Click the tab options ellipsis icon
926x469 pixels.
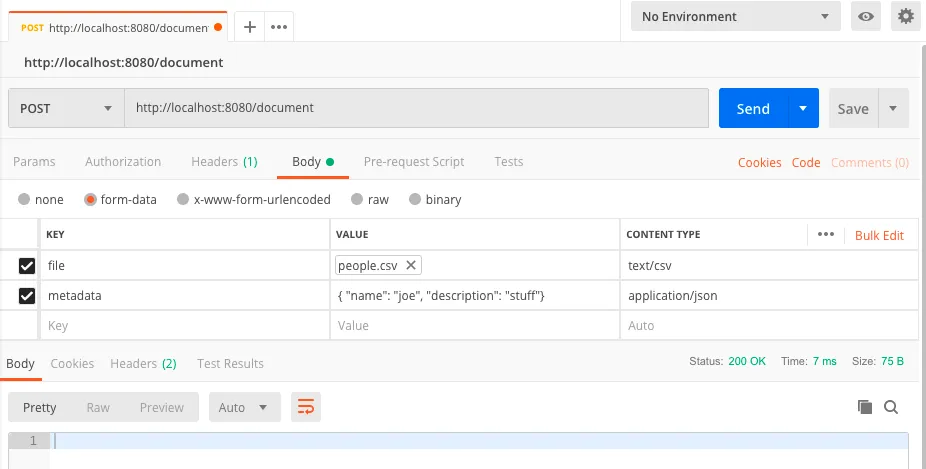(278, 27)
